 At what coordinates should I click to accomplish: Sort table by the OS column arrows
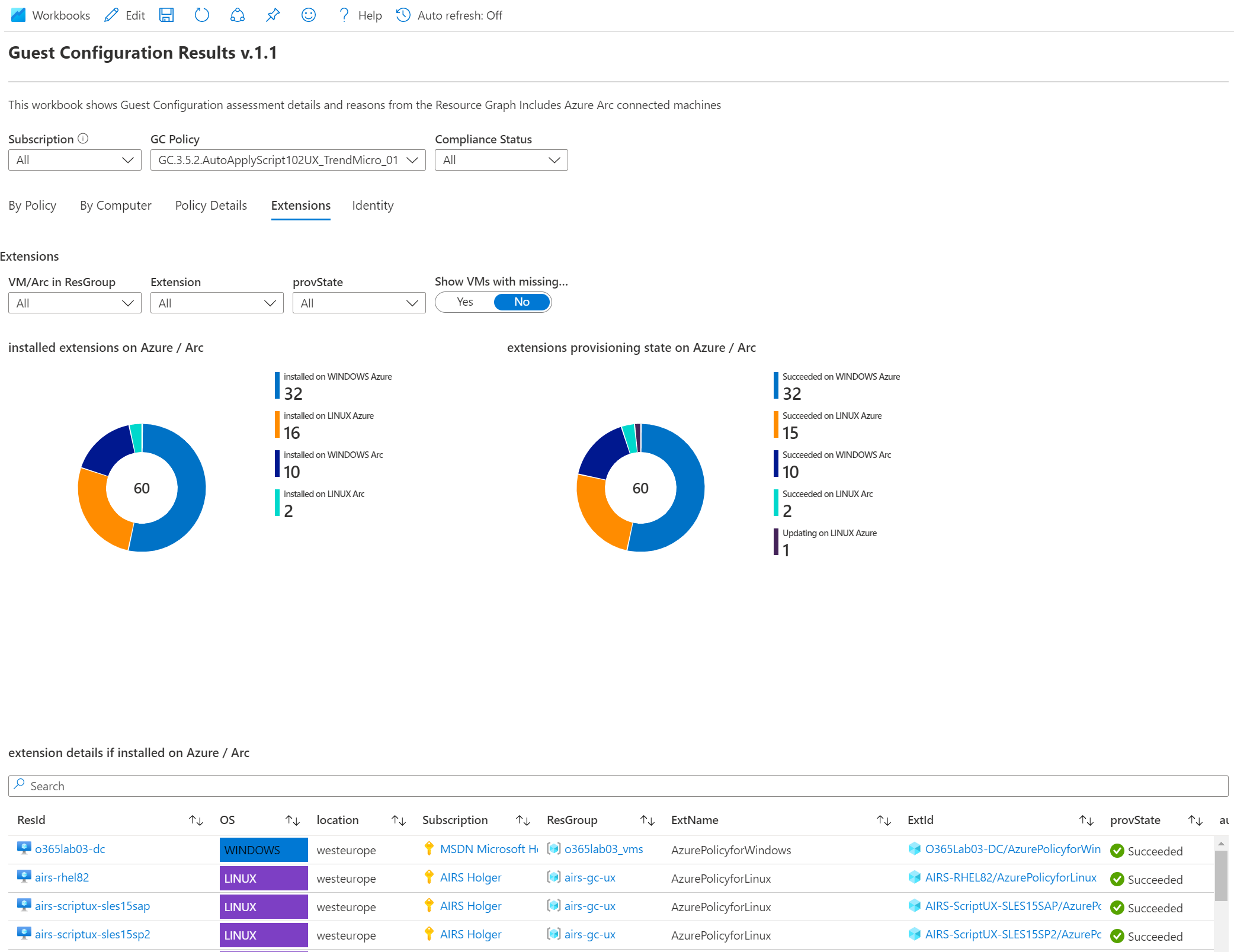pyautogui.click(x=293, y=820)
